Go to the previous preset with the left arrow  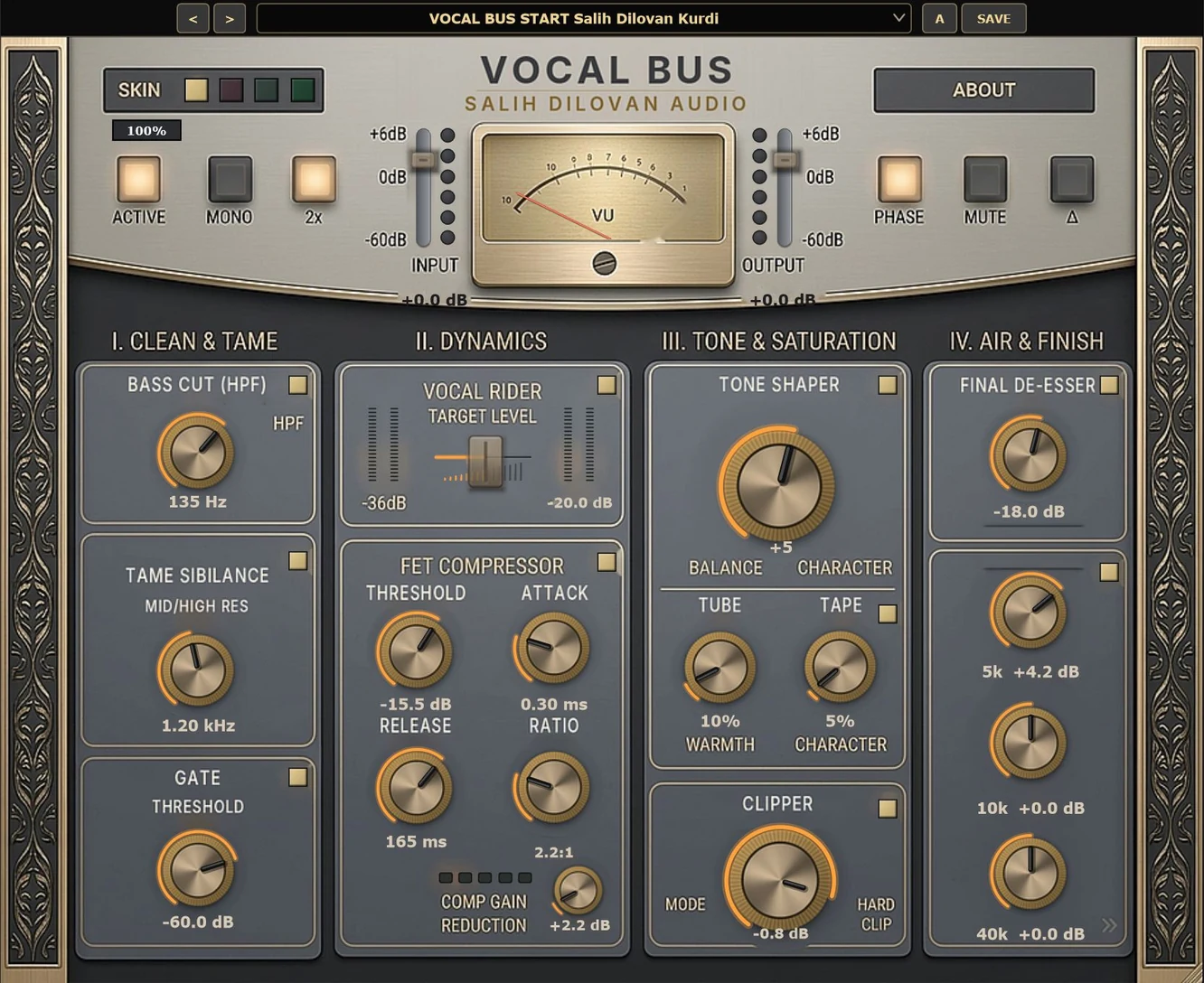pyautogui.click(x=193, y=18)
